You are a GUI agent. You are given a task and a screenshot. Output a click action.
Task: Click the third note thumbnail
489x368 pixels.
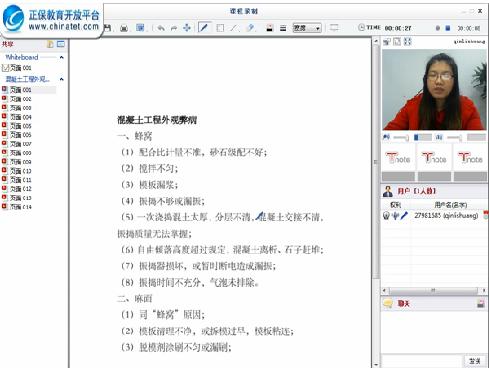[x=470, y=157]
